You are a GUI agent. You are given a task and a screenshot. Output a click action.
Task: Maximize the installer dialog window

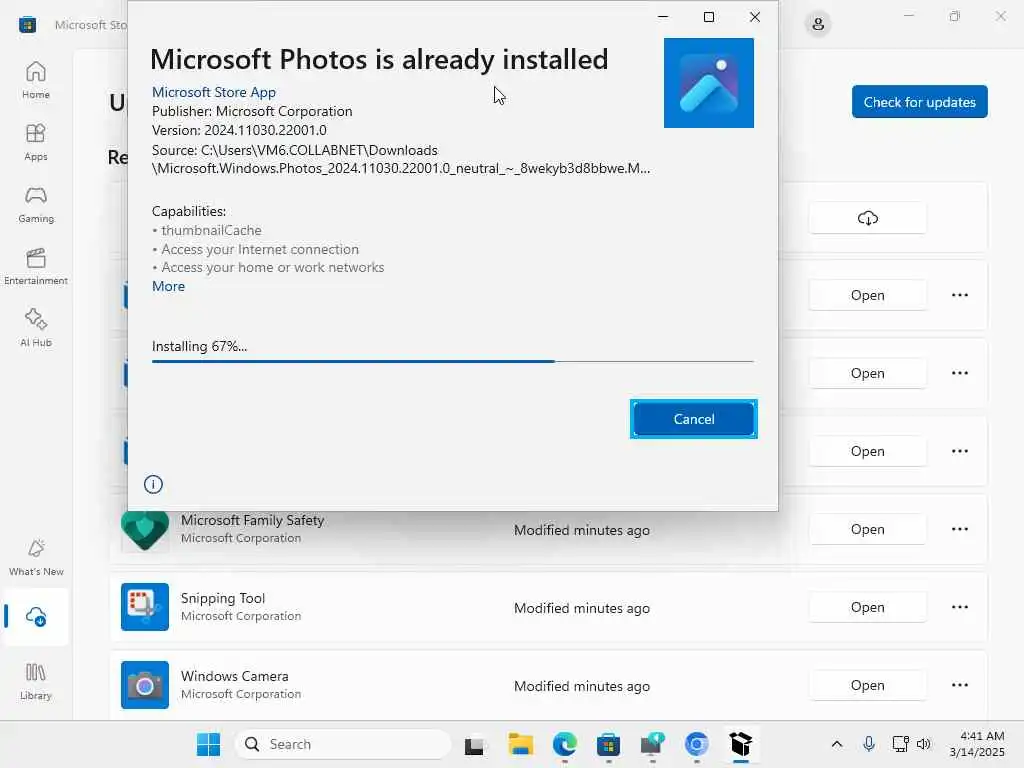[709, 17]
